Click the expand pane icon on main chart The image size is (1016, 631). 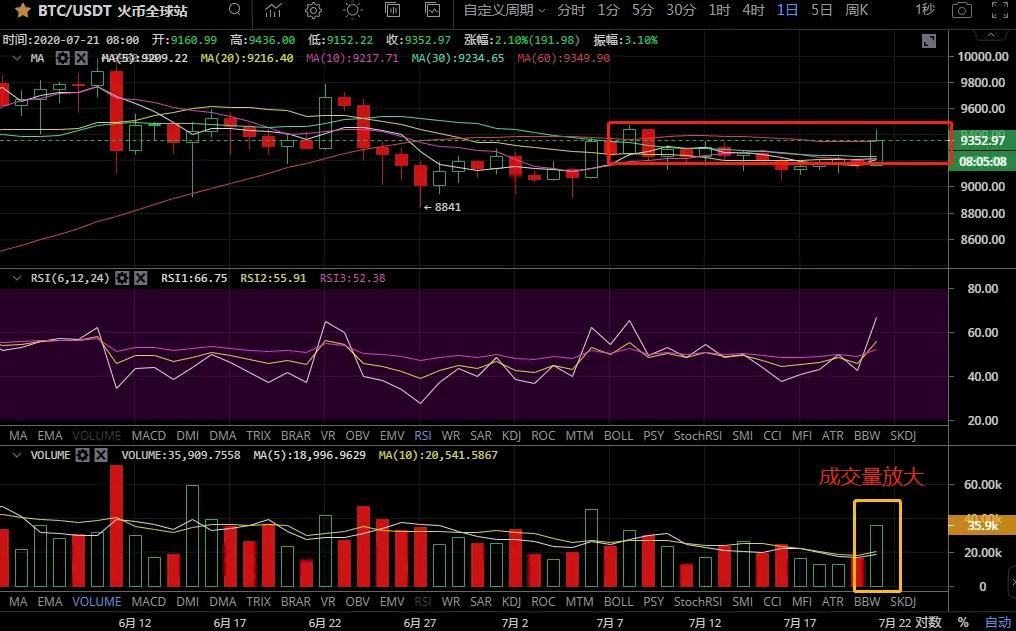tap(929, 41)
